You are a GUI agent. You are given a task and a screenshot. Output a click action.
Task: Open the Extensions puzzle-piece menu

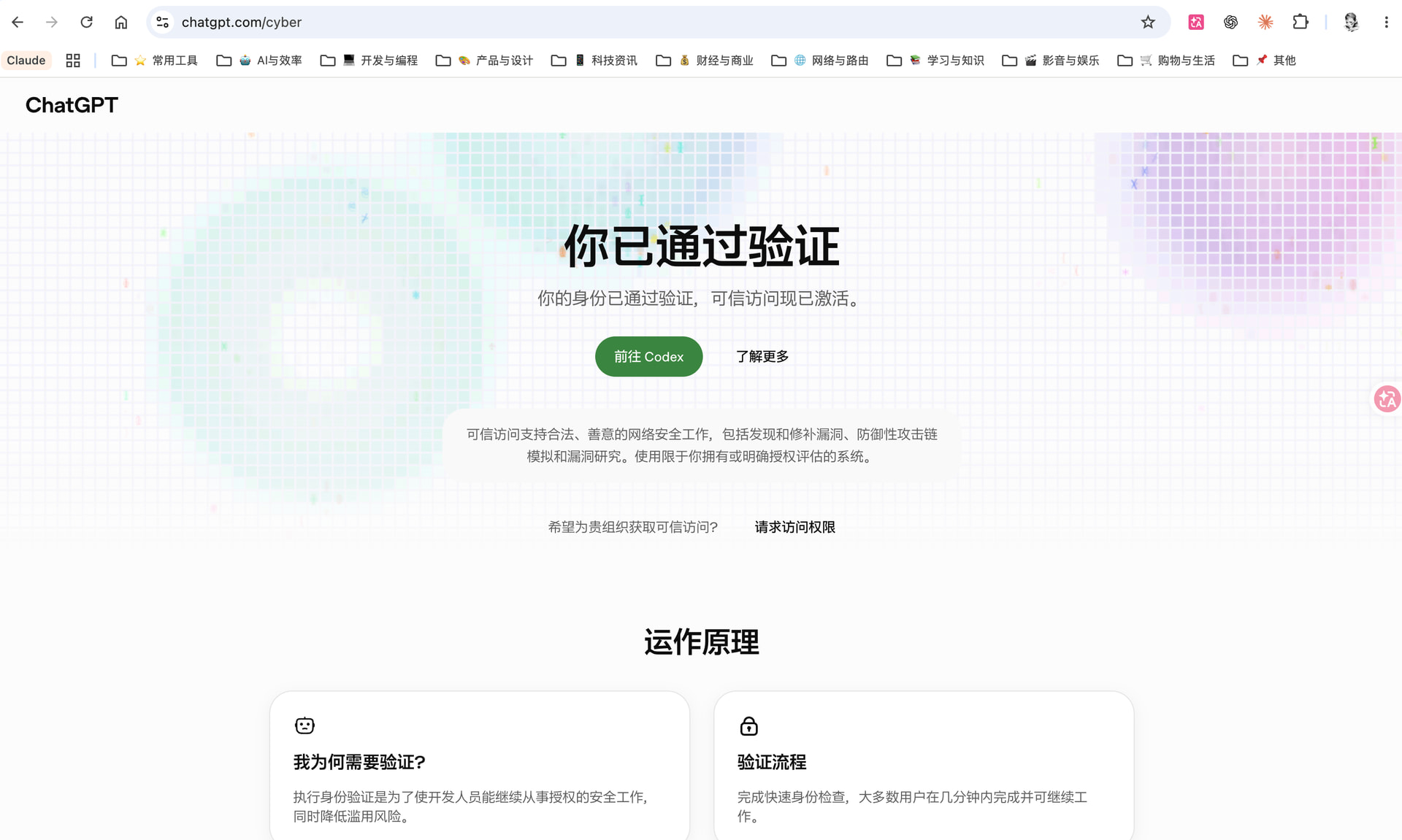coord(1301,23)
